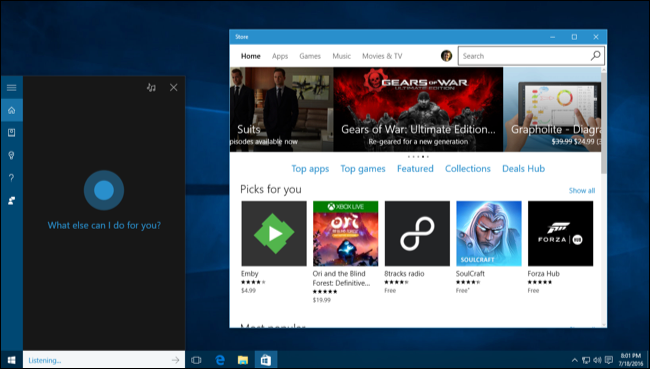Click the music recognition icon in Cortana

[x=151, y=87]
